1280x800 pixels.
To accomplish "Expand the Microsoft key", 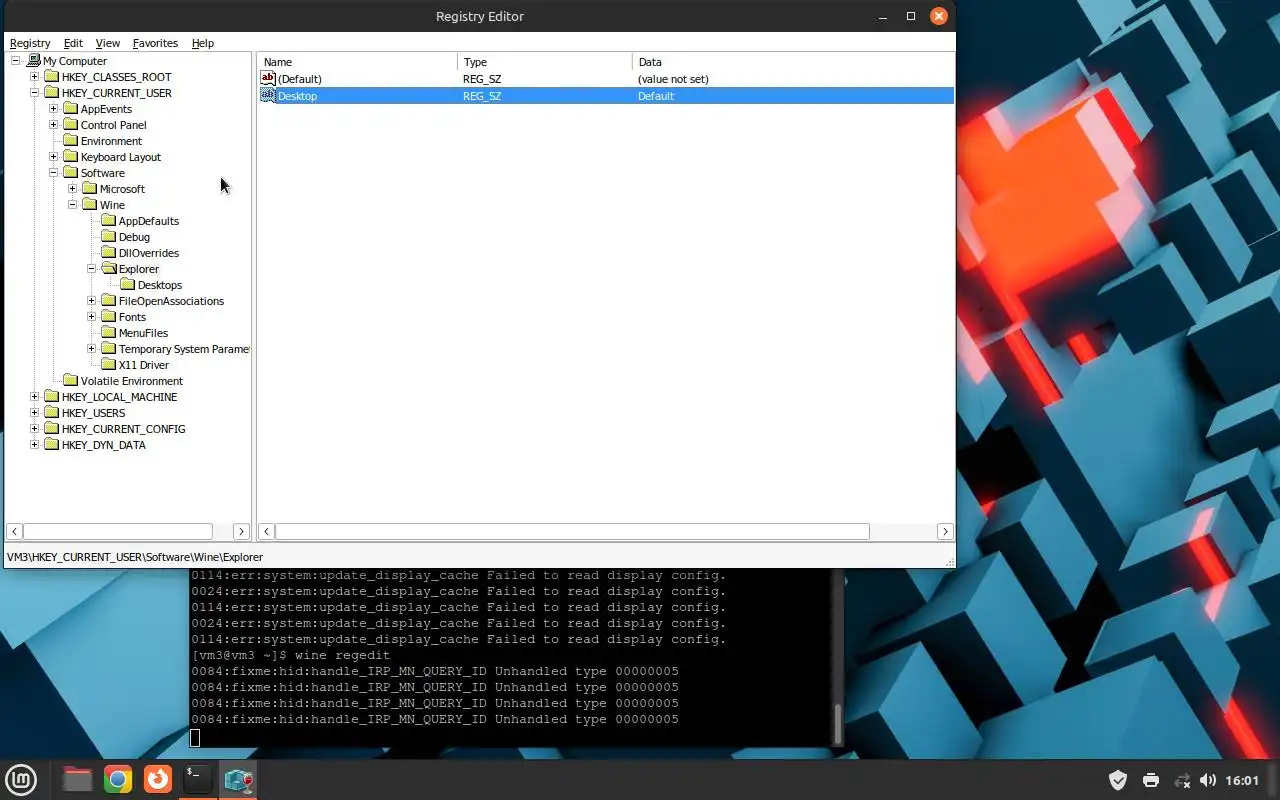I will pyautogui.click(x=73, y=189).
